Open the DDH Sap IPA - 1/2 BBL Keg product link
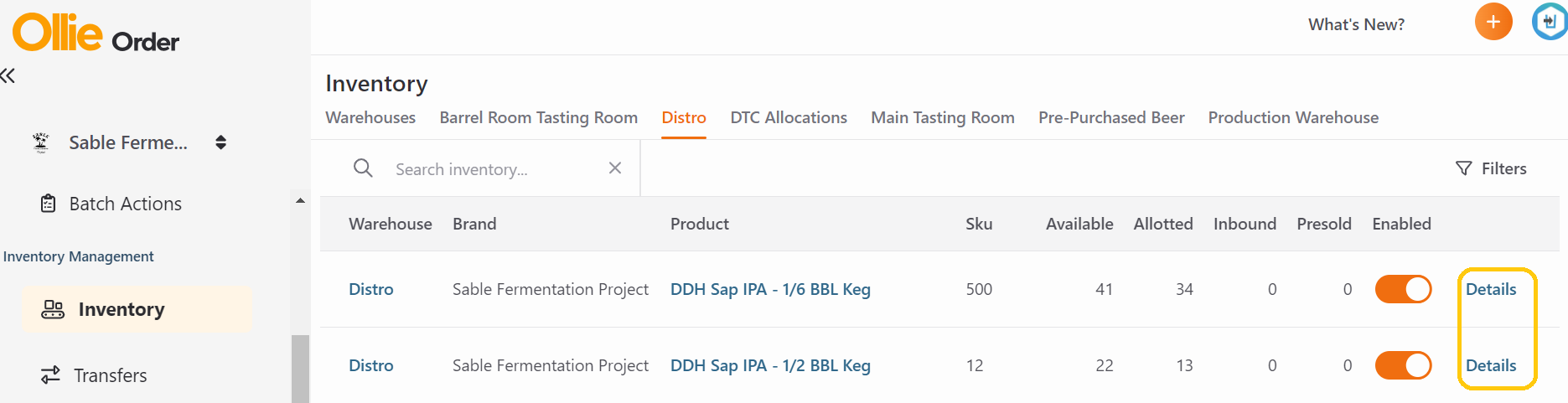This screenshot has width=1568, height=403. tap(770, 365)
